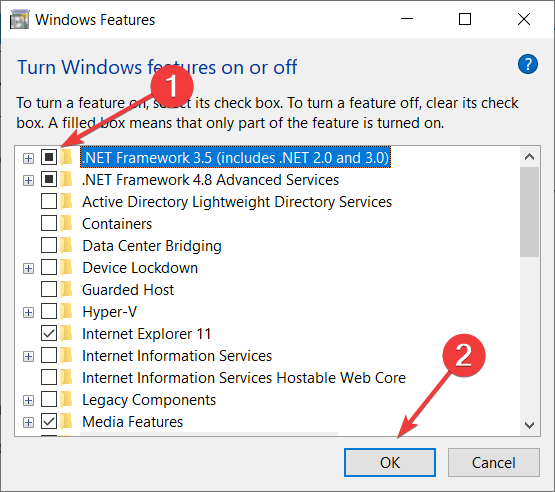Expand the Device Lockdown tree node

tap(28, 268)
